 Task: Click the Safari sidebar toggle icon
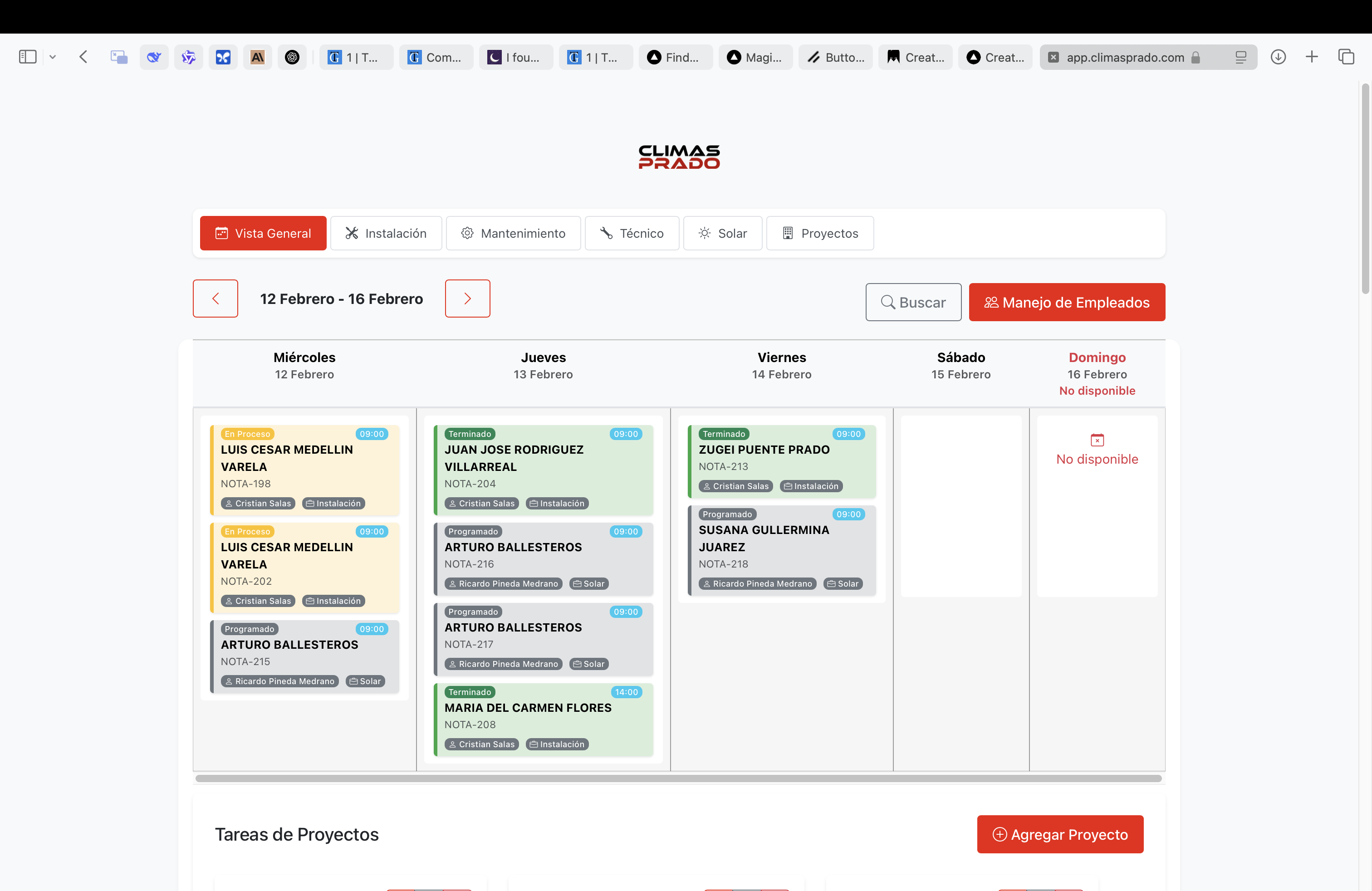(27, 57)
